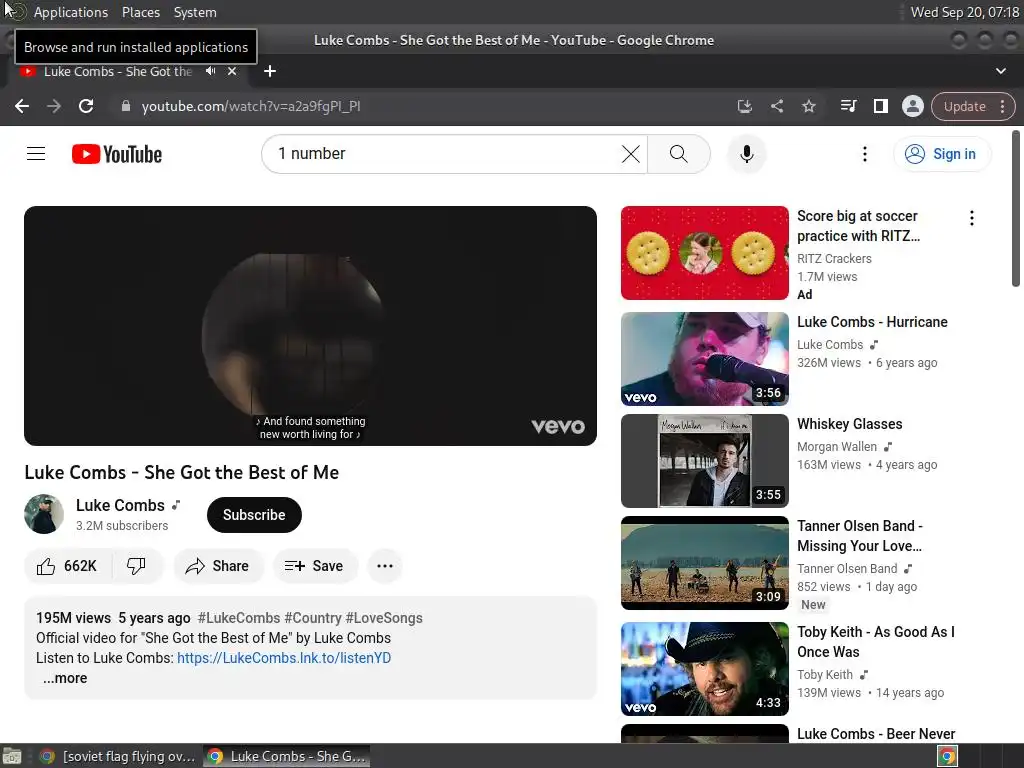Click the page vertical scrollbar
This screenshot has width=1024, height=768.
(1016, 209)
